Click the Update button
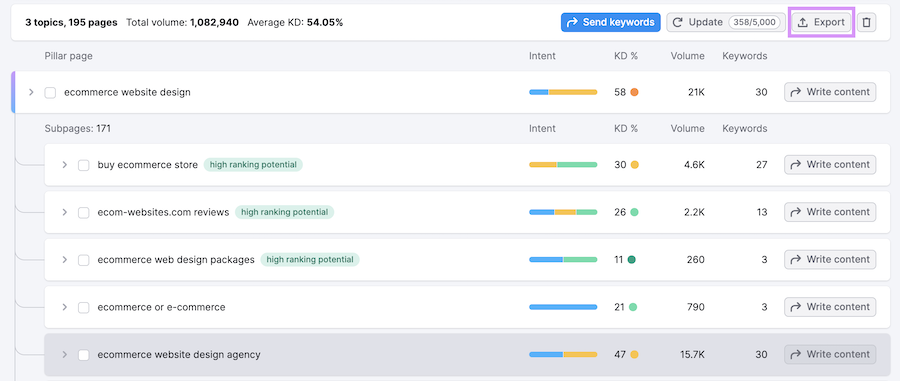The width and height of the screenshot is (900, 381). (726, 22)
